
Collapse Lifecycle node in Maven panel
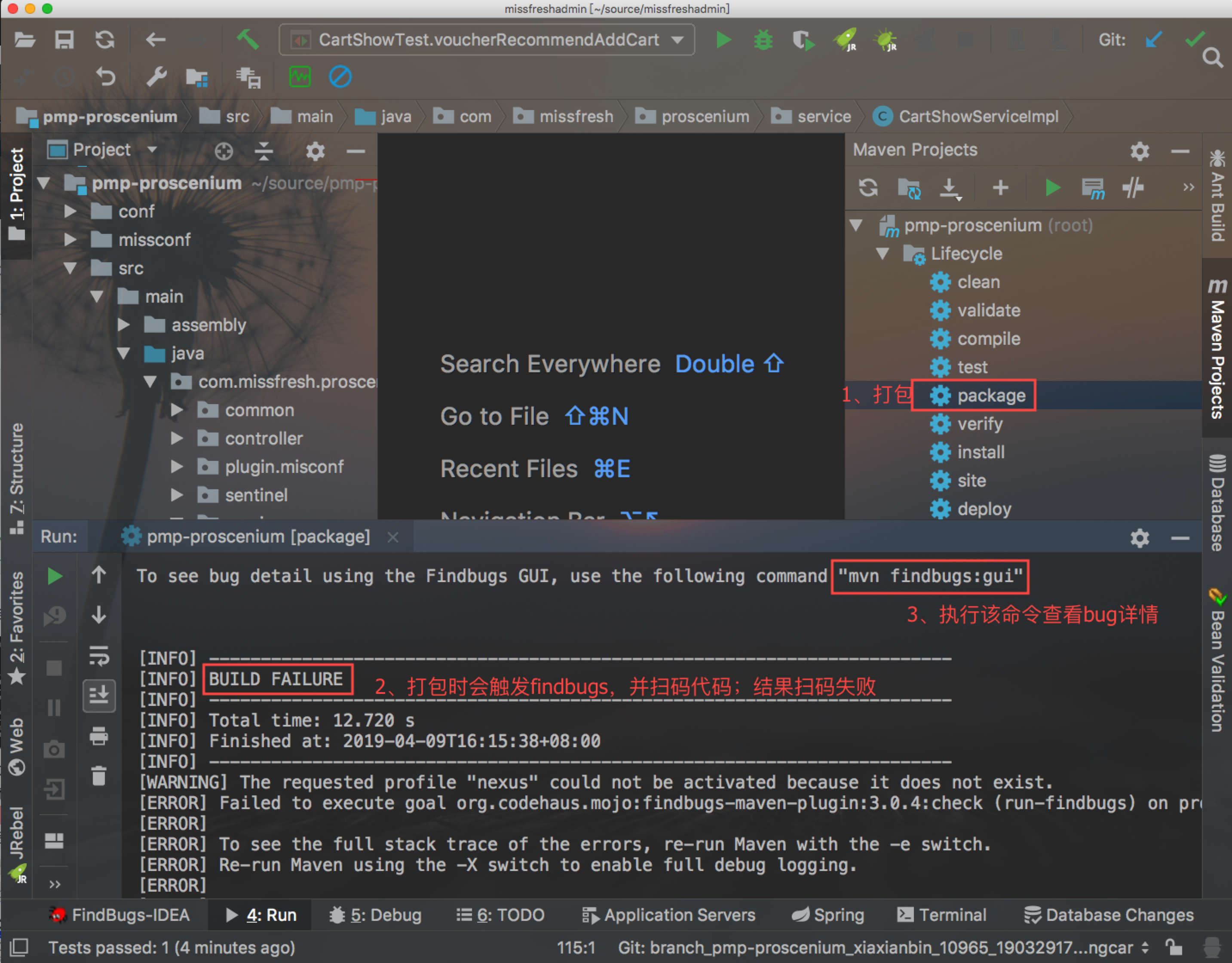coord(883,254)
